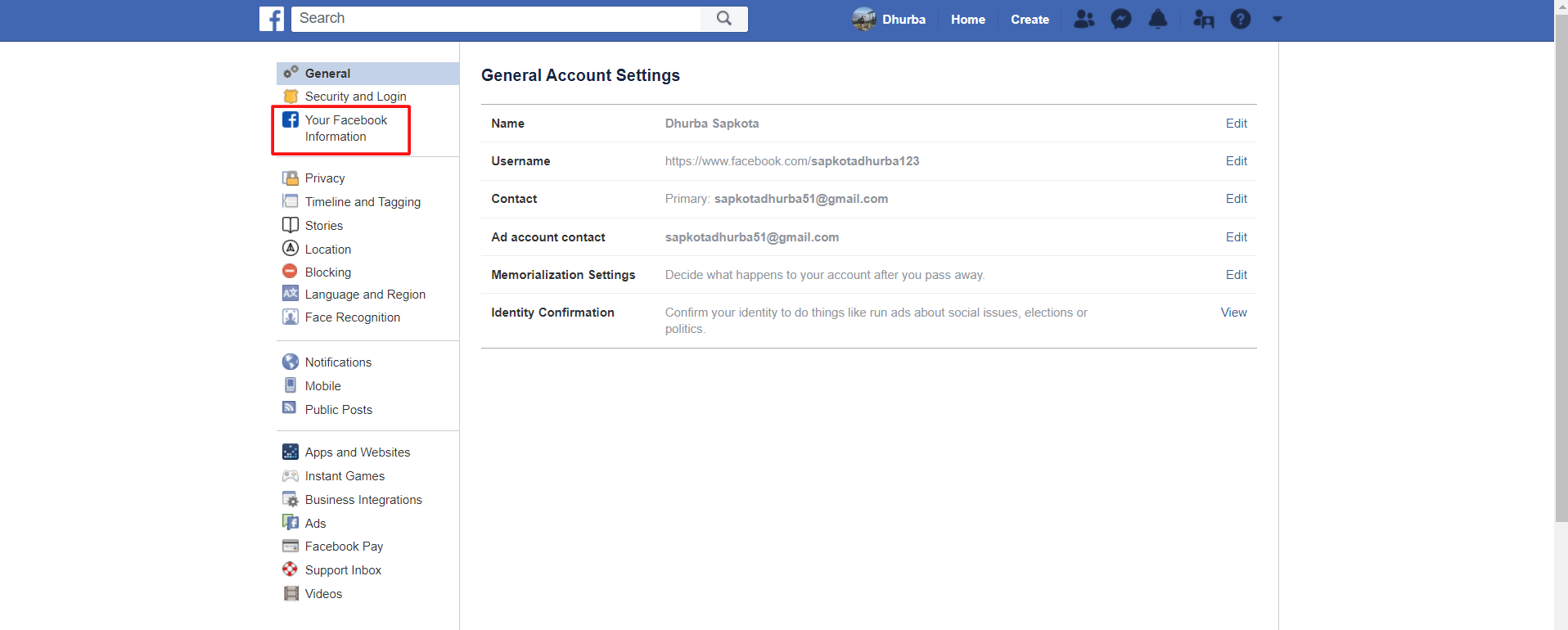Open the Notifications bell icon
This screenshot has height=630, width=1568.
[x=1158, y=19]
